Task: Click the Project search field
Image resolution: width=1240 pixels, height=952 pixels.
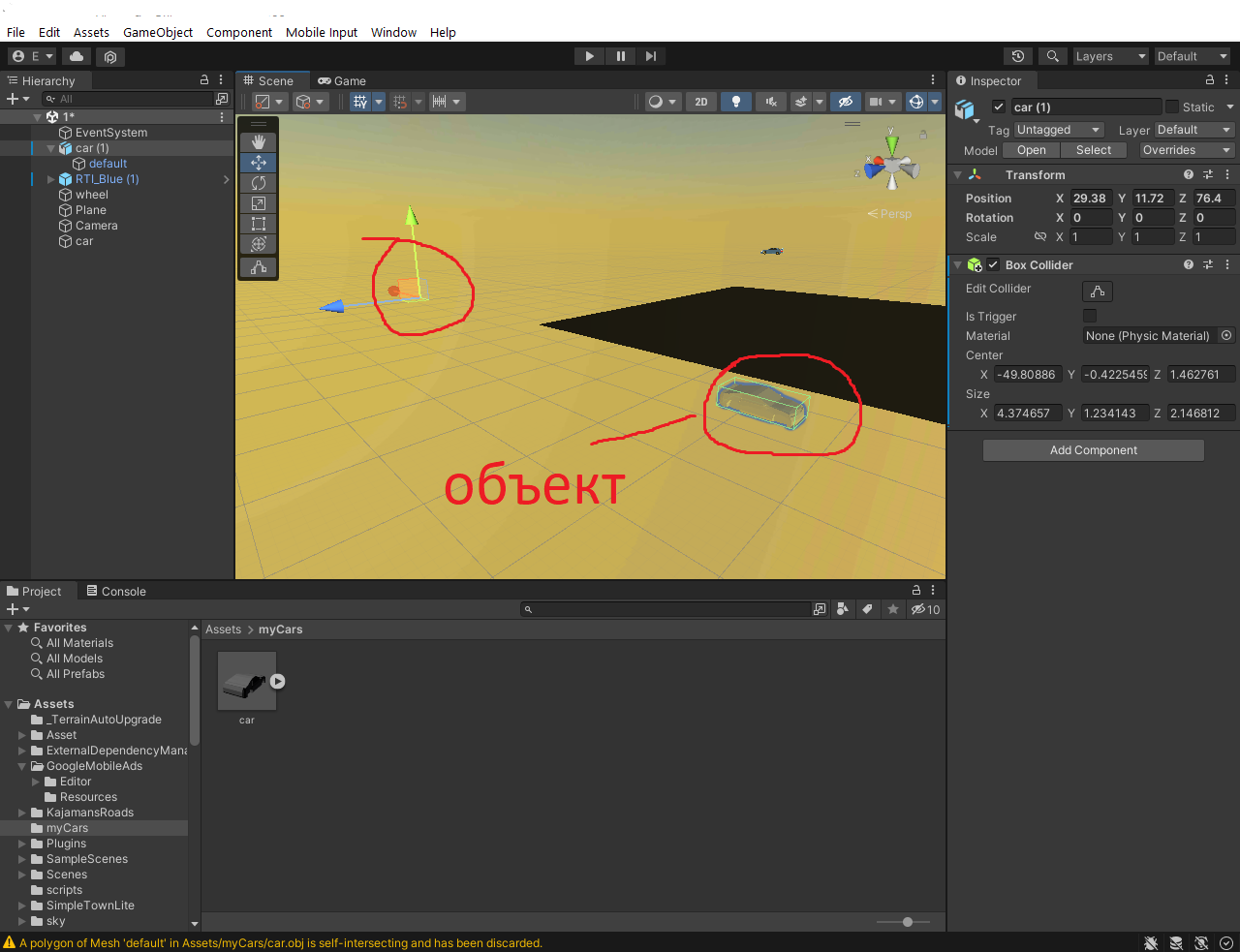Action: [x=666, y=609]
